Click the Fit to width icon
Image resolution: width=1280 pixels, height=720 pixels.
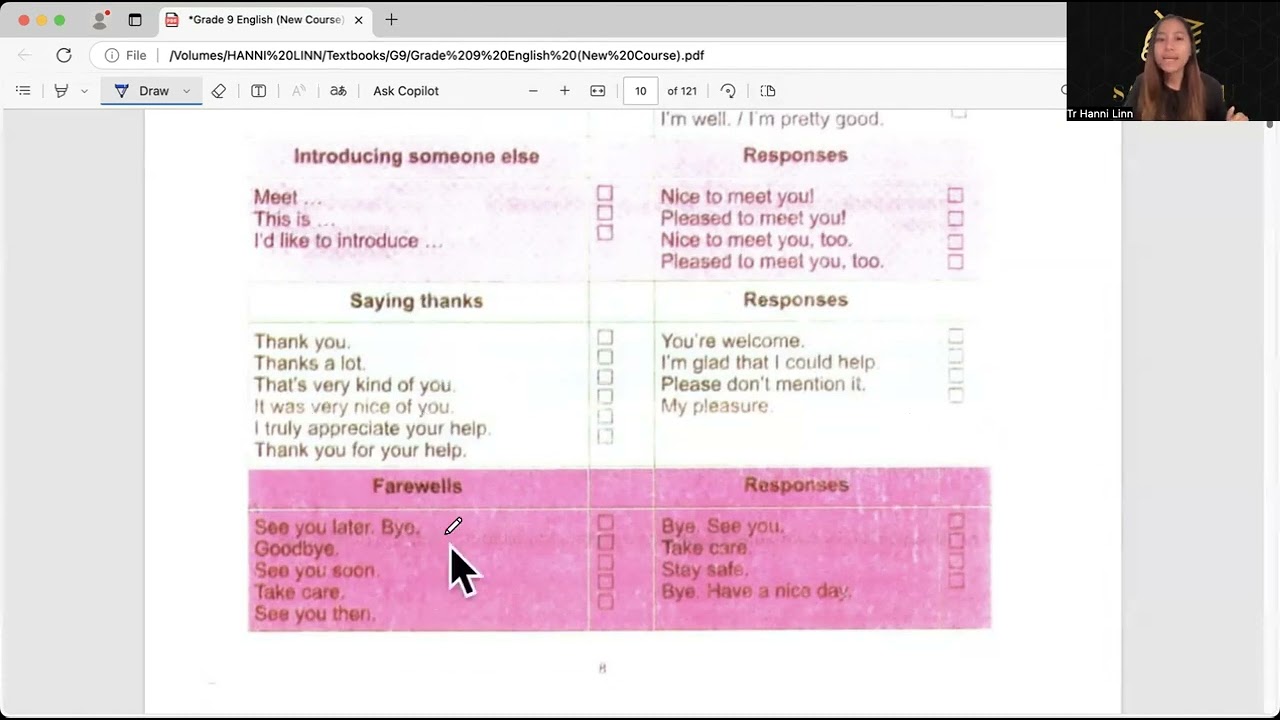[x=598, y=91]
